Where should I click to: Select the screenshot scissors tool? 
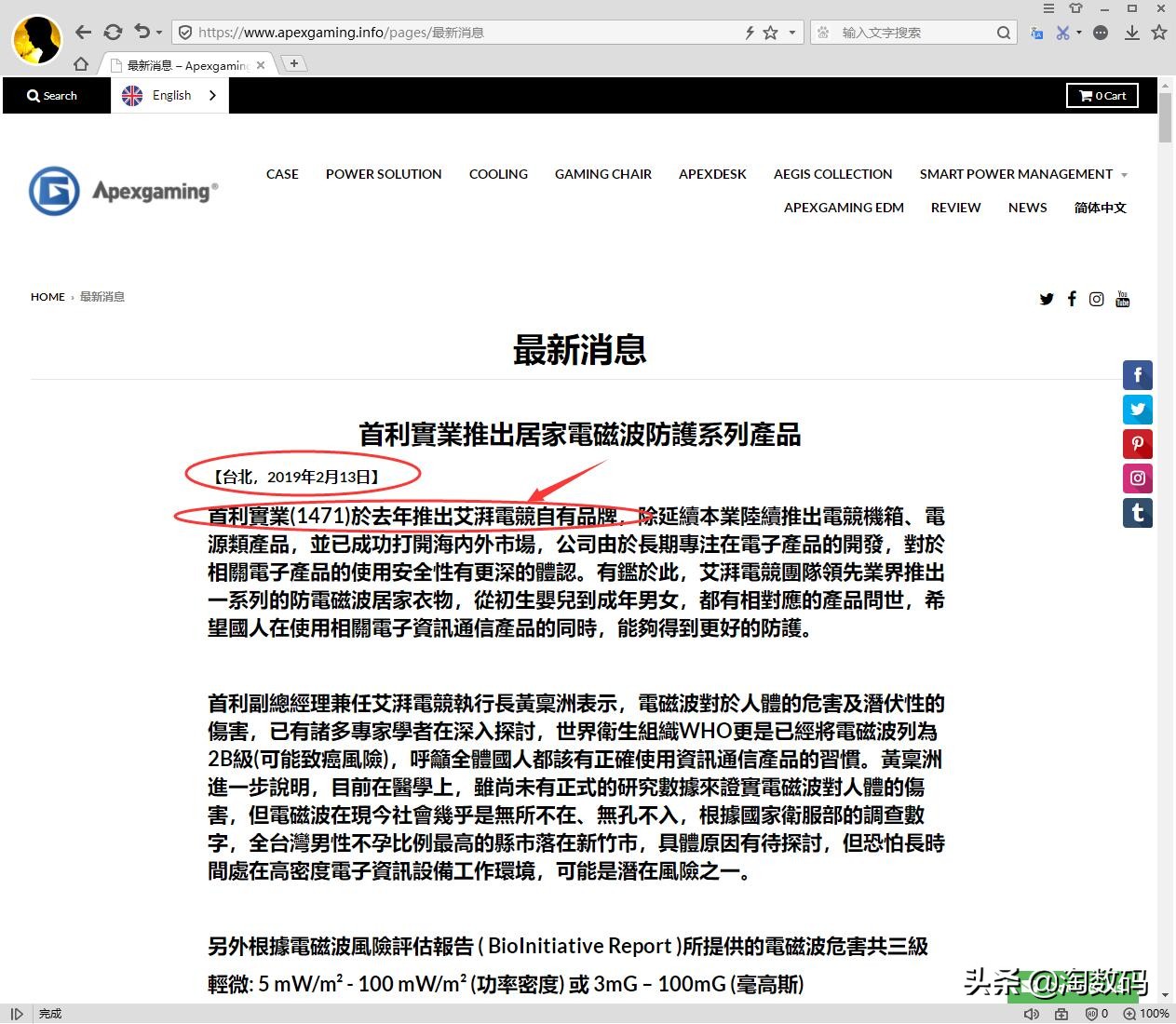coord(1063,33)
